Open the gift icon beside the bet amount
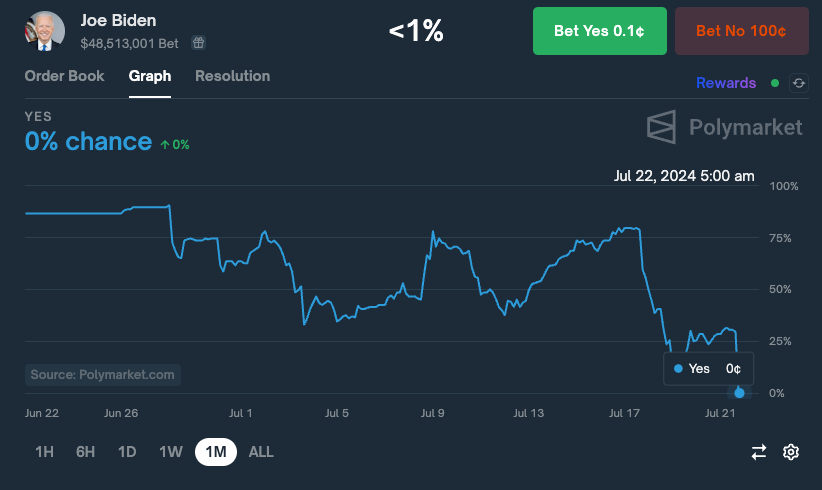Image resolution: width=822 pixels, height=490 pixels. (198, 42)
